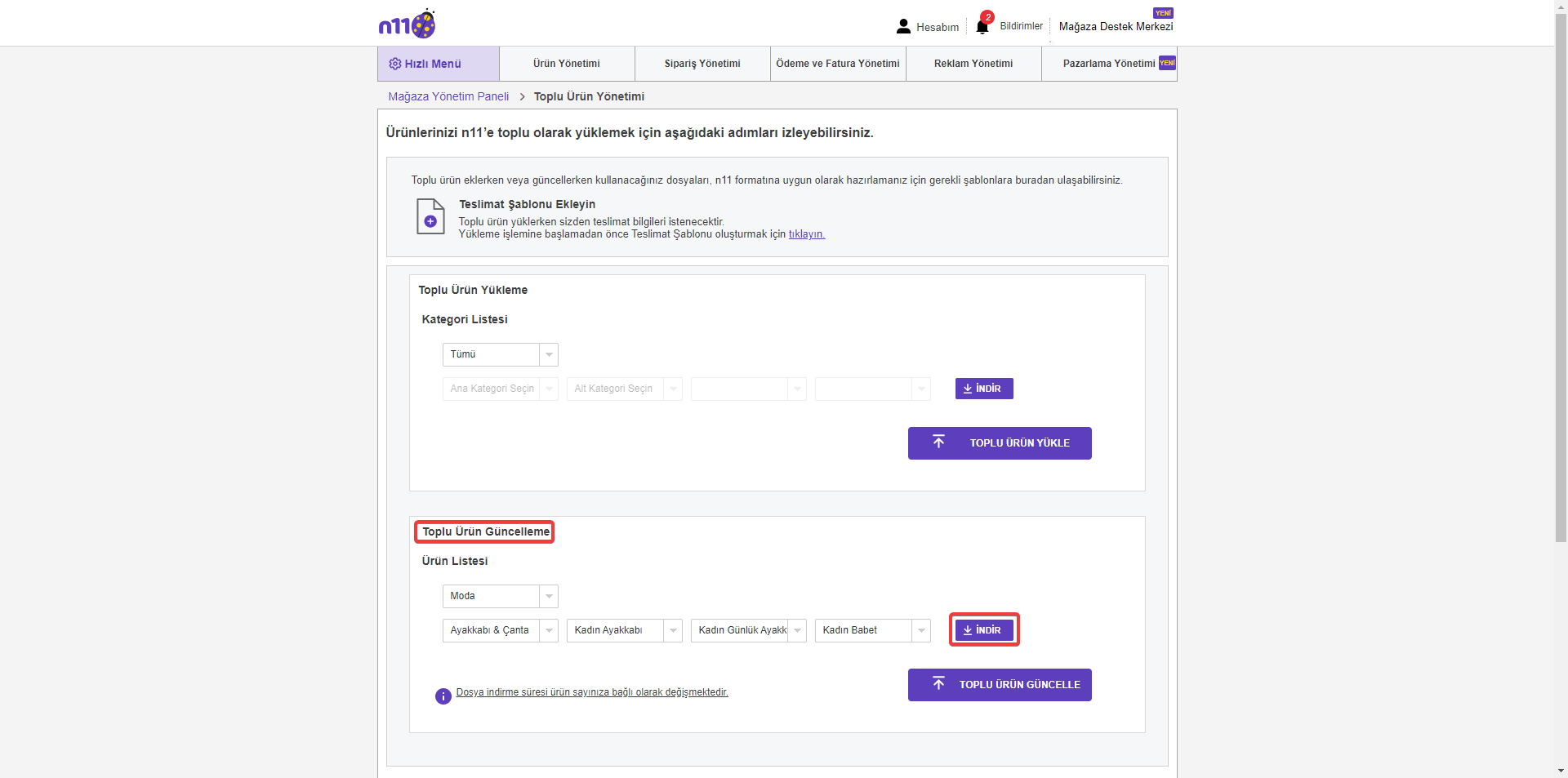Click the Hızlı Menü gear icon
This screenshot has width=1568, height=778.
pos(395,64)
